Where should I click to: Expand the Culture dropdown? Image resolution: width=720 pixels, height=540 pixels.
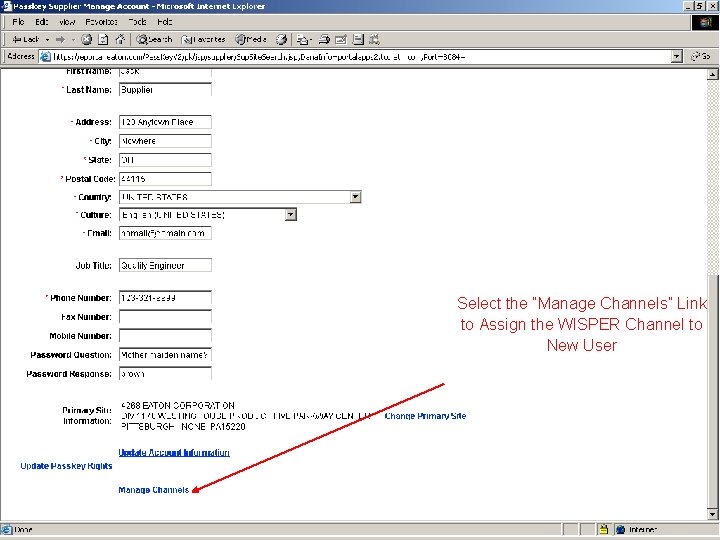pyautogui.click(x=290, y=214)
